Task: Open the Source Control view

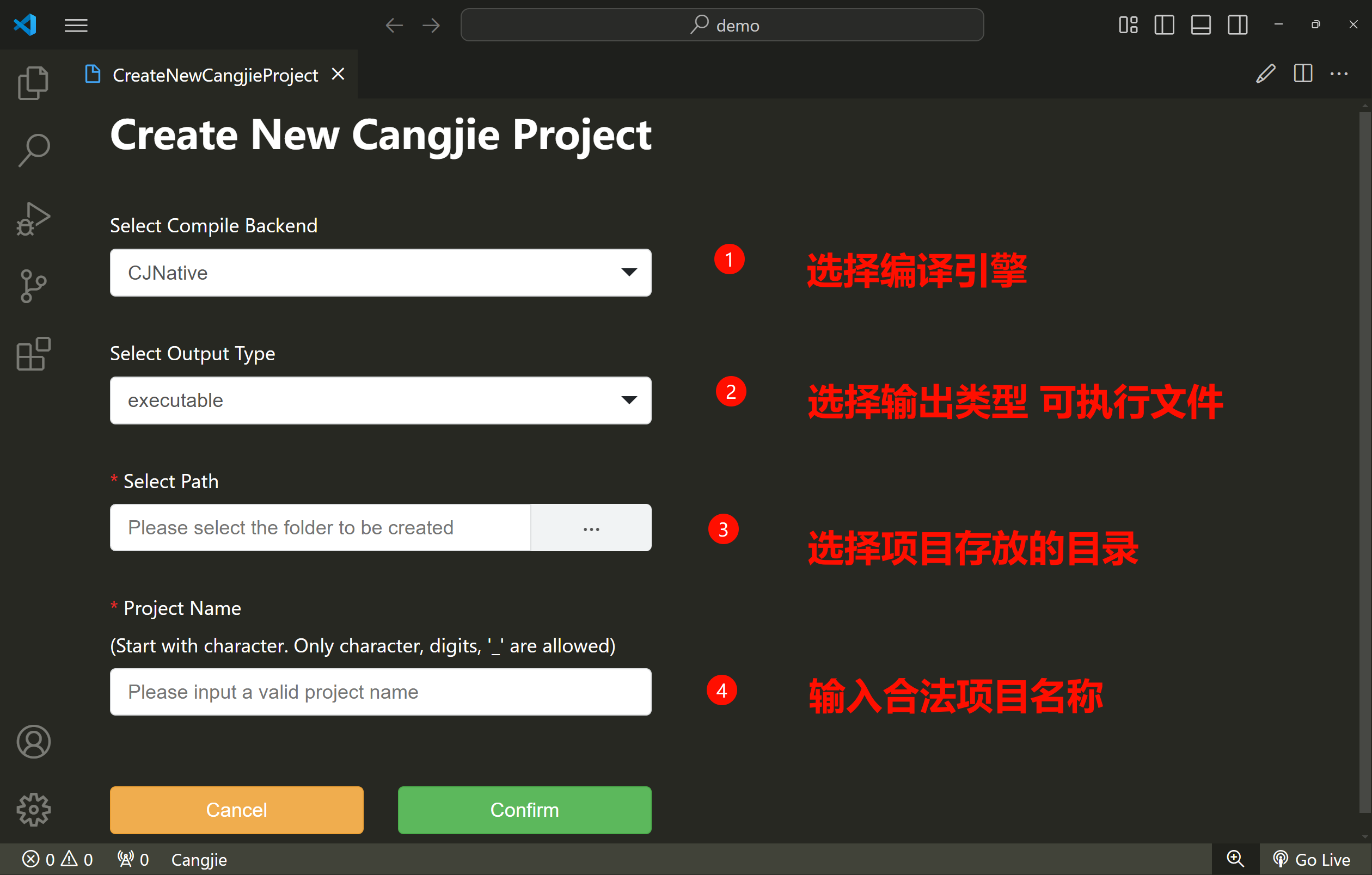Action: pyautogui.click(x=33, y=286)
